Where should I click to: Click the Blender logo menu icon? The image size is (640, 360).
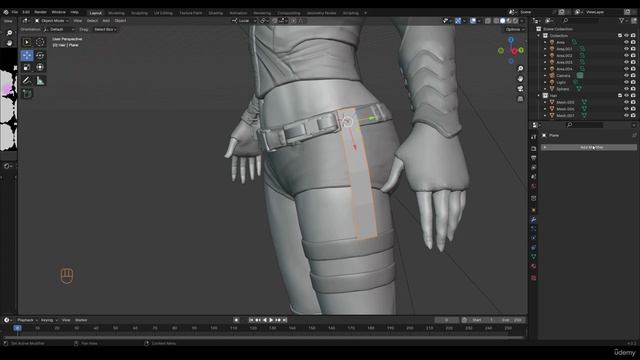coord(6,12)
